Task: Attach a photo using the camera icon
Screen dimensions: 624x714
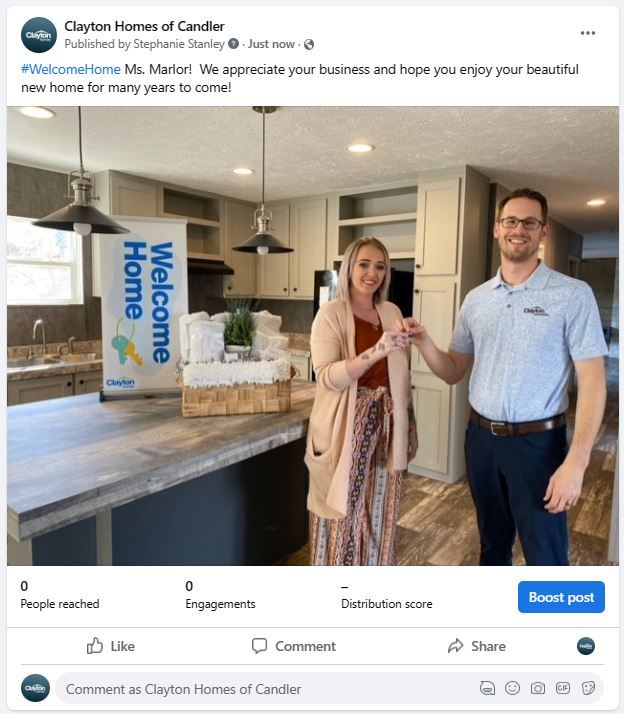Action: (x=537, y=688)
